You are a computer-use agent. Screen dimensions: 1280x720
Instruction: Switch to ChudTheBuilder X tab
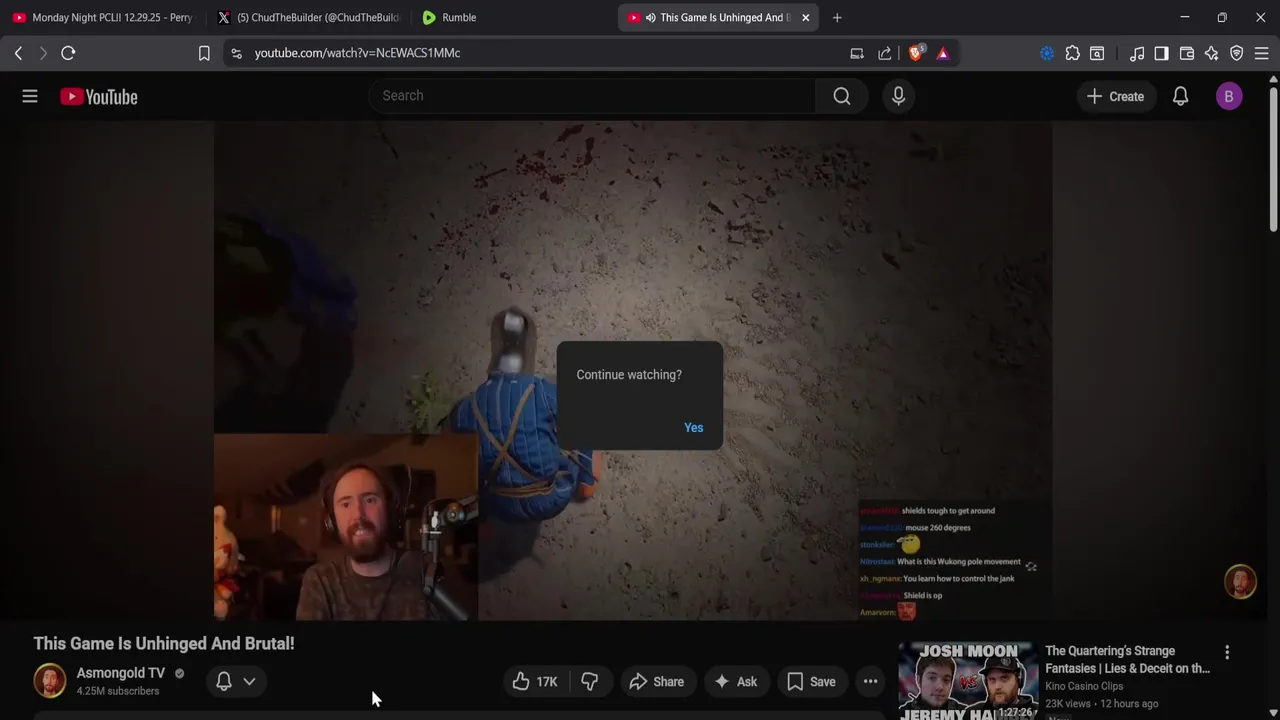tap(308, 17)
